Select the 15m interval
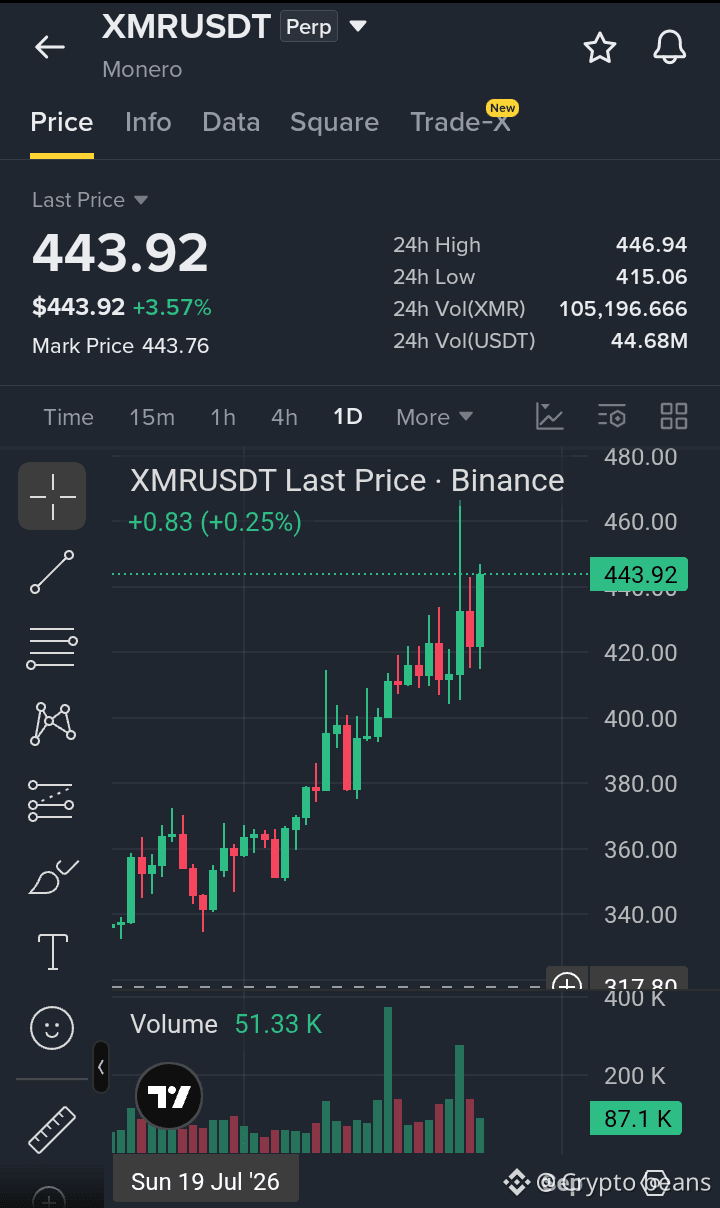 (x=152, y=417)
